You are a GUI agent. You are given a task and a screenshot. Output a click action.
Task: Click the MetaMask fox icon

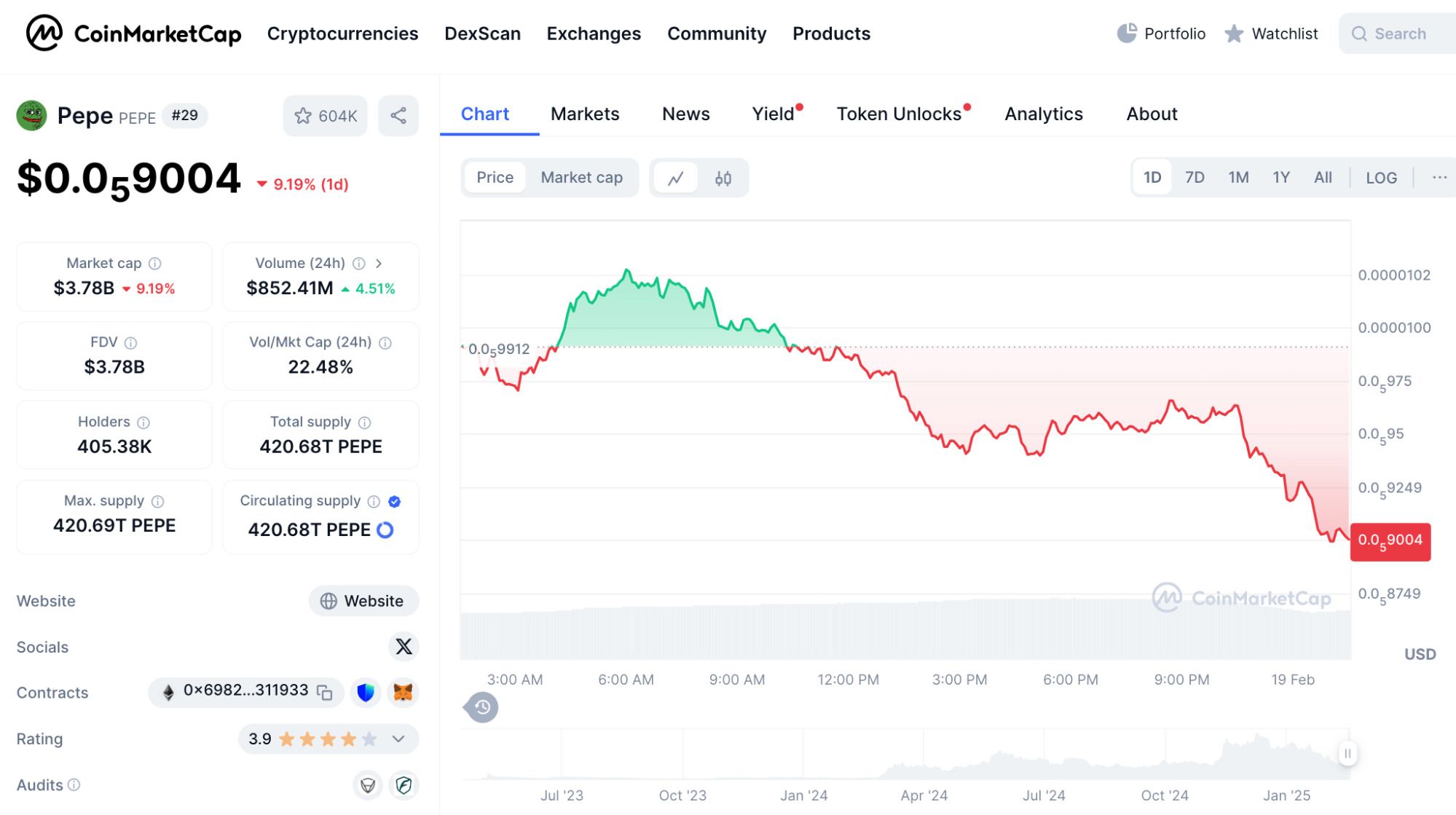pos(403,692)
